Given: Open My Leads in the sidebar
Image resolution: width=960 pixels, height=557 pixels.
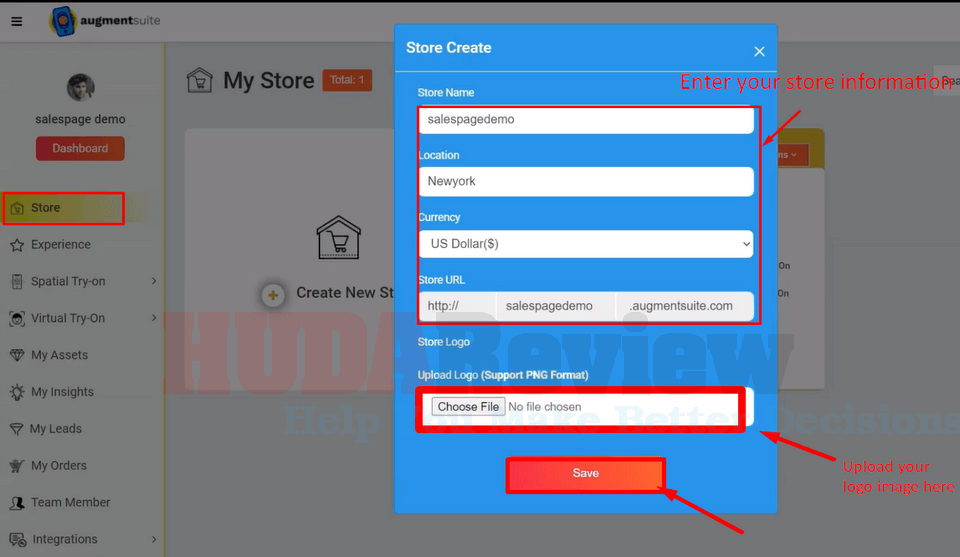Looking at the screenshot, I should [56, 428].
